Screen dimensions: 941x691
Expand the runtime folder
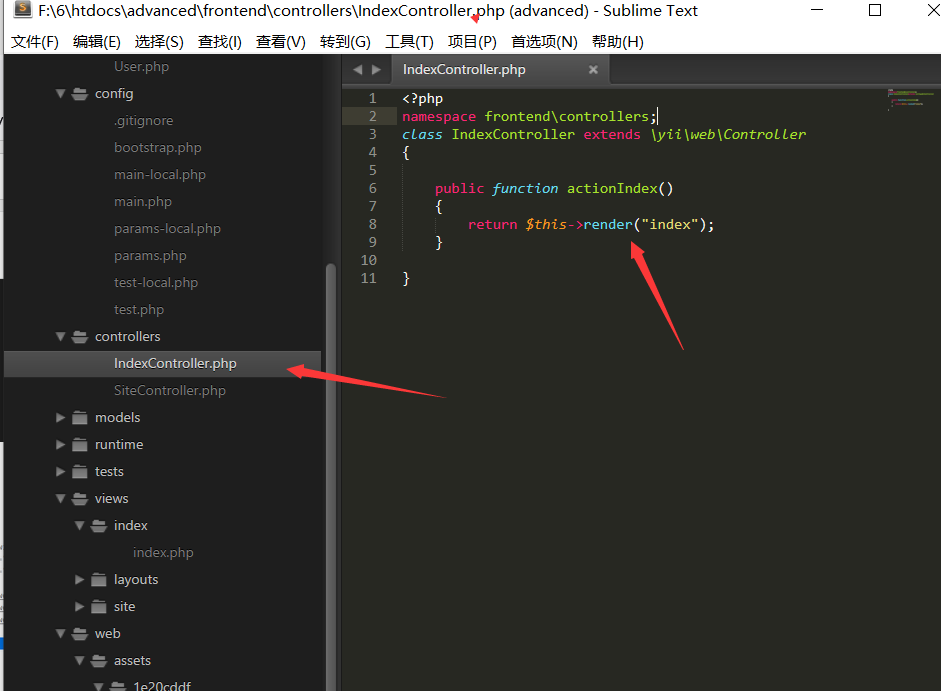(x=61, y=445)
